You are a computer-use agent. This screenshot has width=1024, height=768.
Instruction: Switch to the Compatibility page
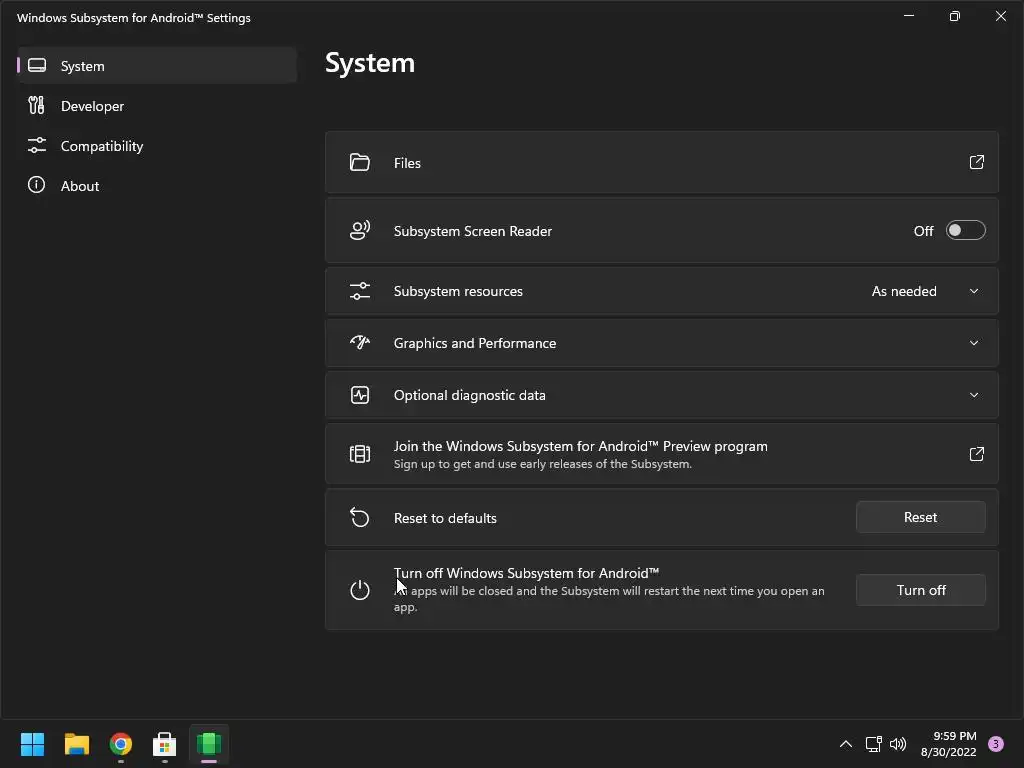157,146
